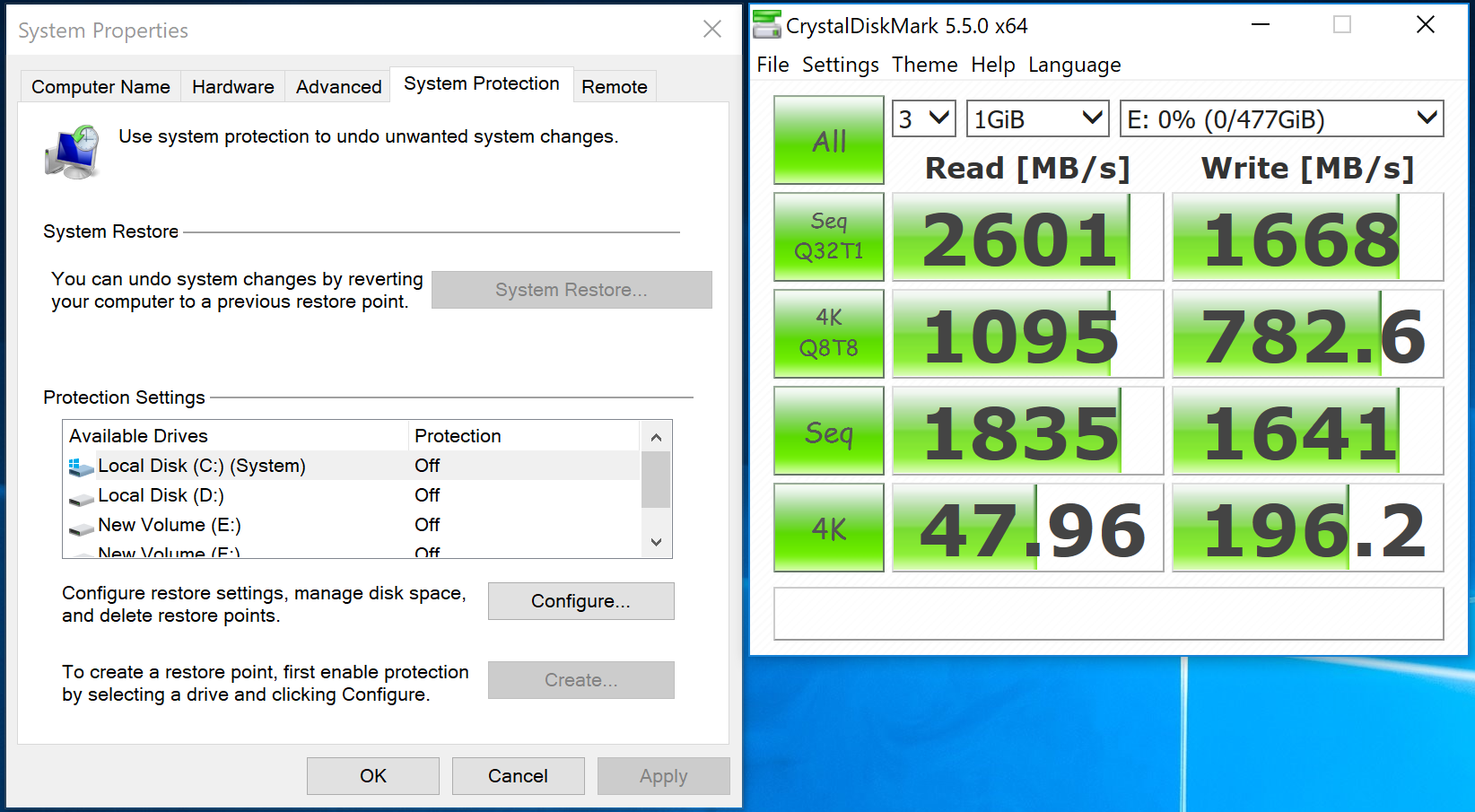Image resolution: width=1475 pixels, height=812 pixels.
Task: Select the System Protection tab
Action: point(482,84)
